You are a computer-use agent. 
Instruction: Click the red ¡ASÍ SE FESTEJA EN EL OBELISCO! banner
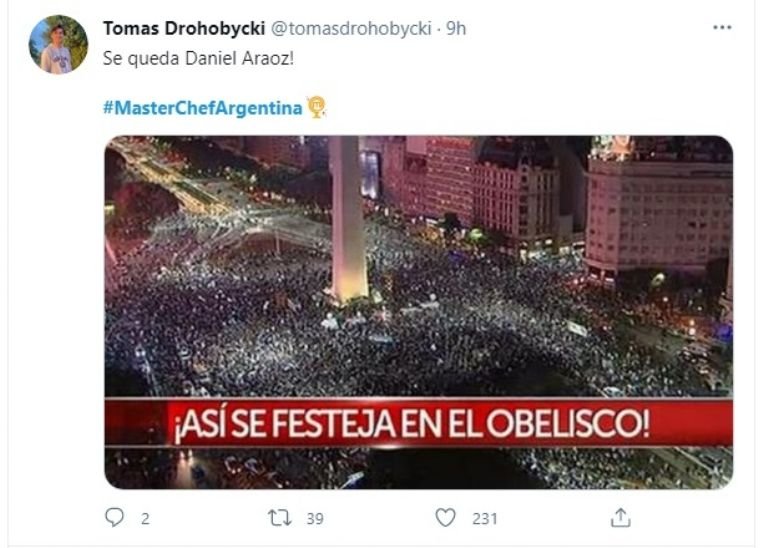[419, 422]
